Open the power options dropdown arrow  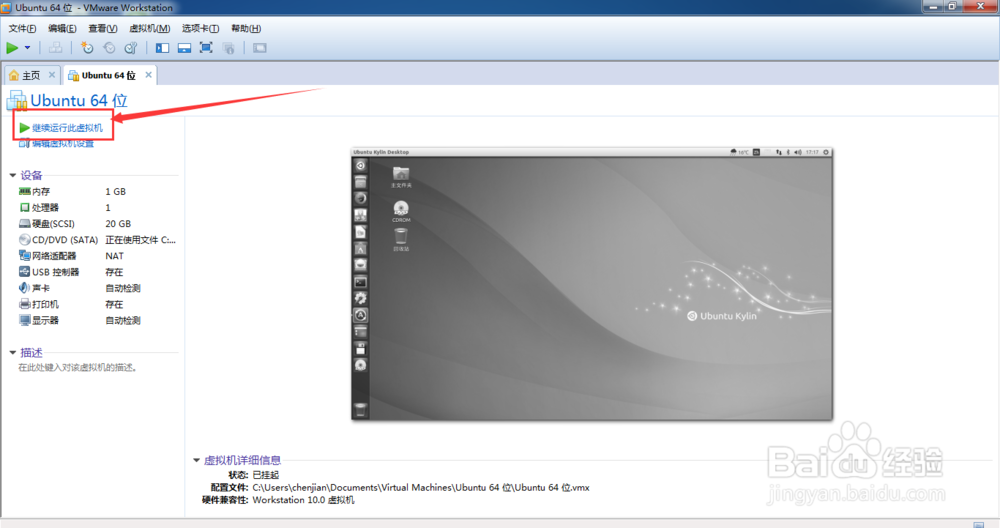[x=27, y=48]
